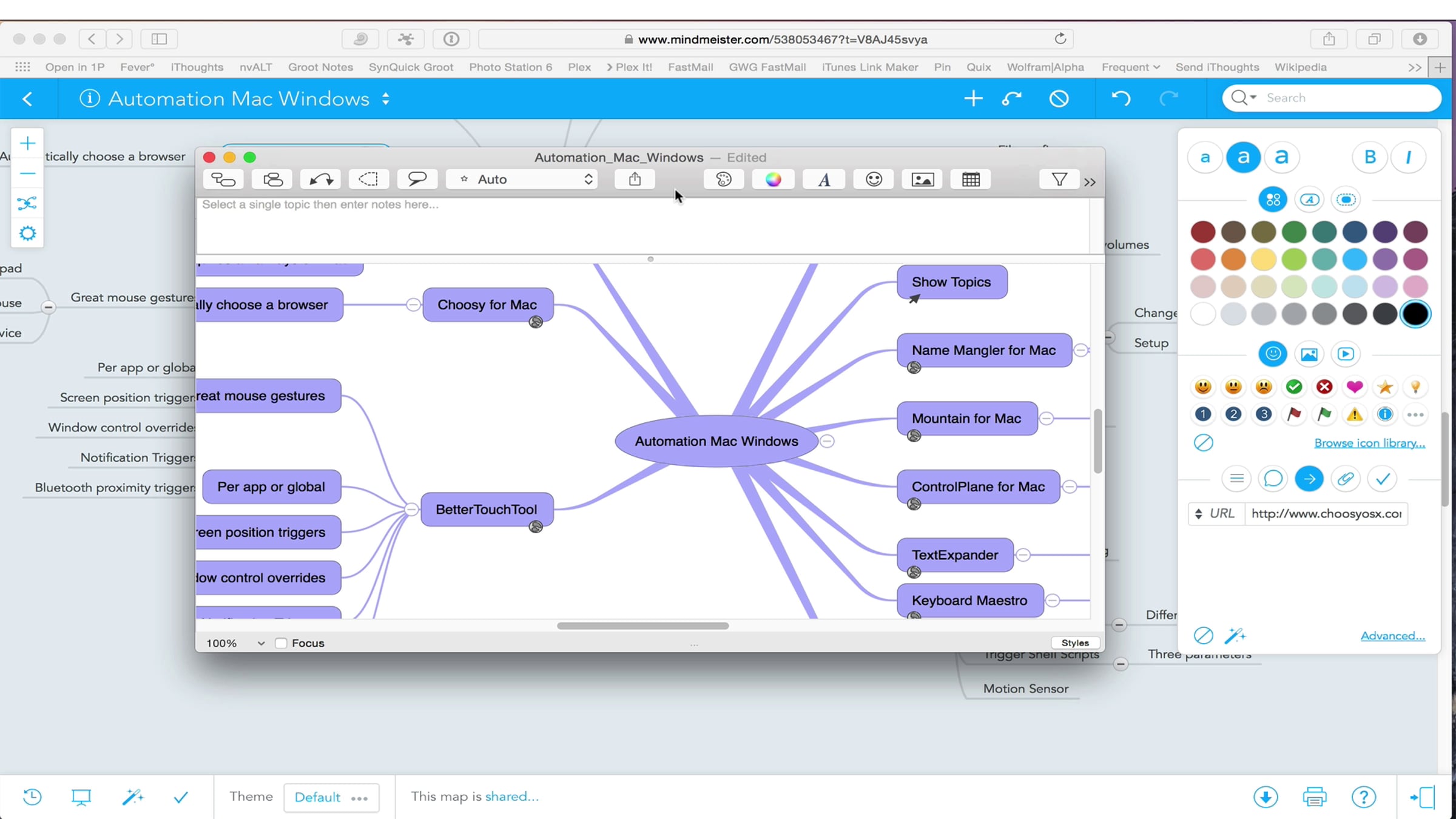This screenshot has width=1456, height=819.
Task: Zoom out with MindMeister minus icon
Action: (x=27, y=174)
